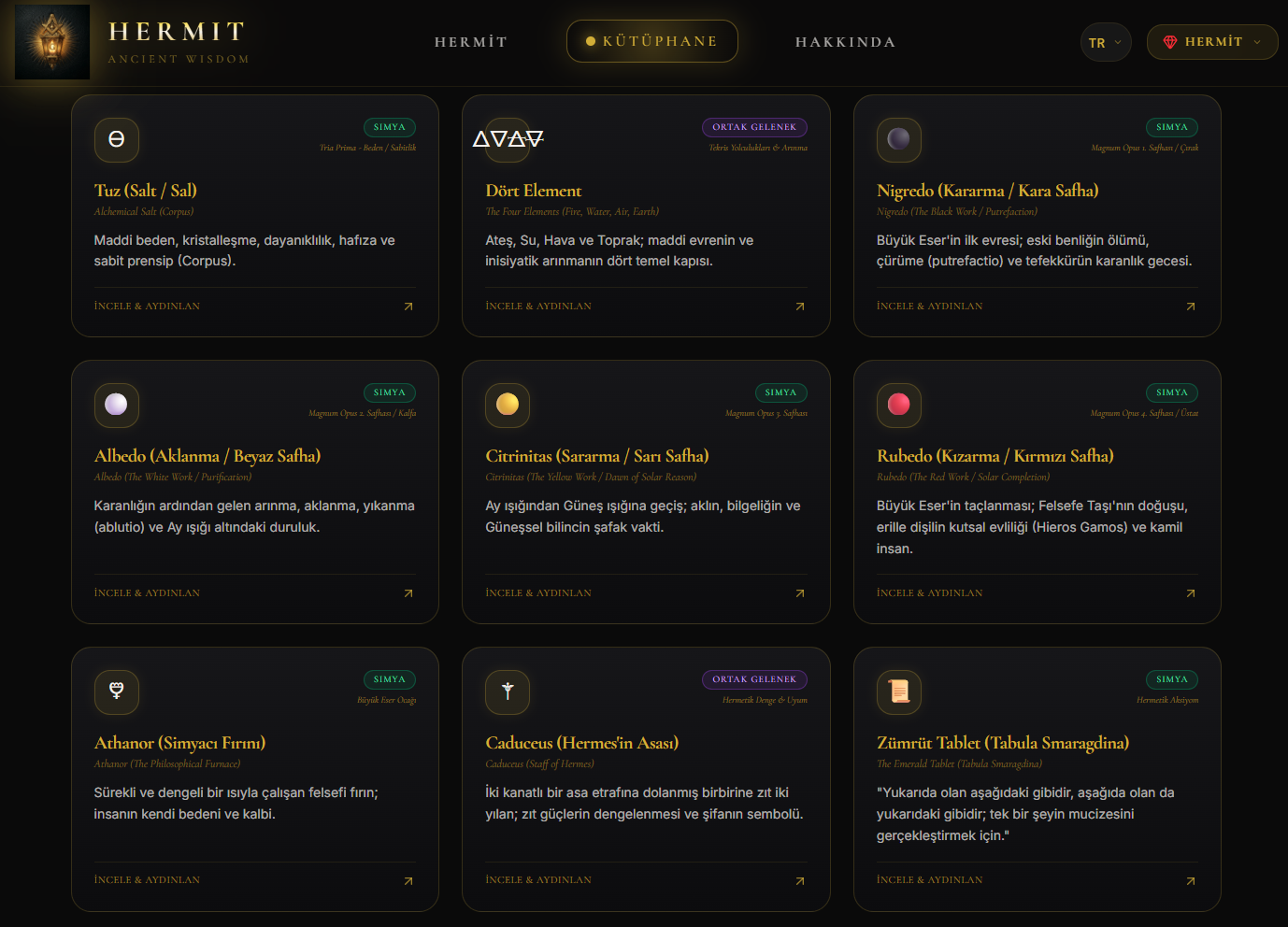Click the arrow icon on Albedo card
This screenshot has width=1288, height=927.
pyautogui.click(x=408, y=593)
